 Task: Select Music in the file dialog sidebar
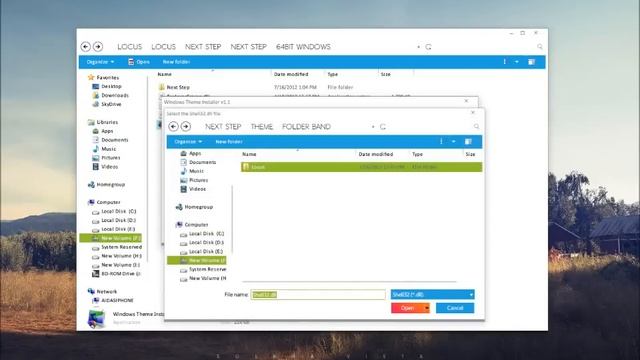click(192, 171)
